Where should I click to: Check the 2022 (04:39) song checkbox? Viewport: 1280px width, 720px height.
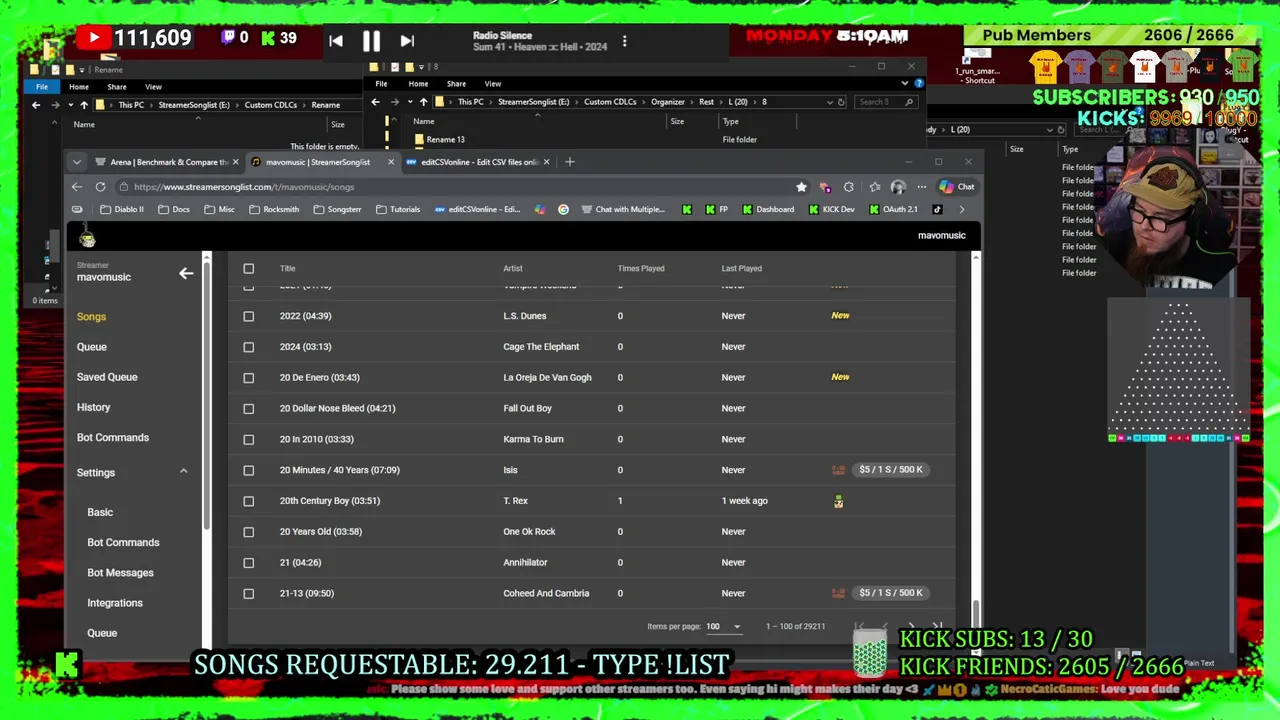click(249, 316)
